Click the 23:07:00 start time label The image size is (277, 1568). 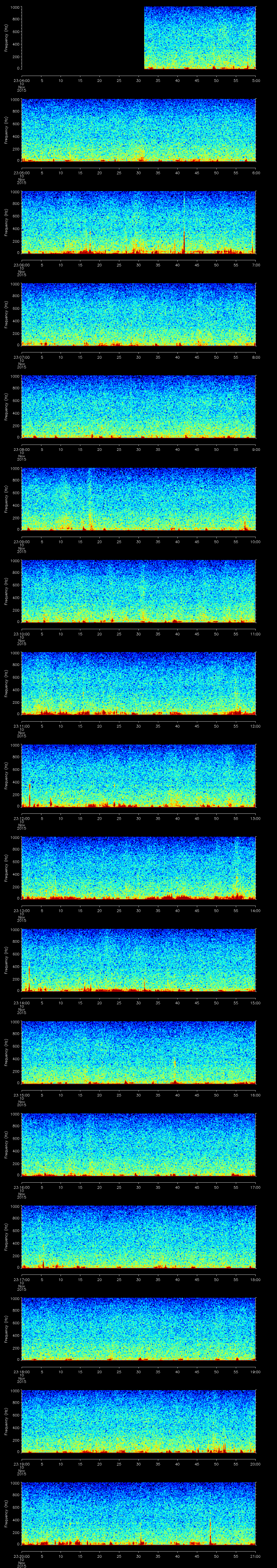point(21,357)
